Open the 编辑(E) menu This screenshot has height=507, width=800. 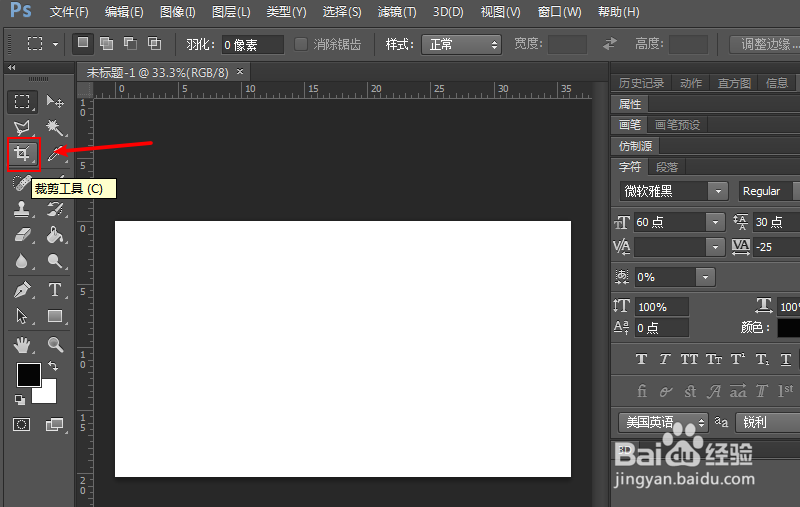point(124,12)
